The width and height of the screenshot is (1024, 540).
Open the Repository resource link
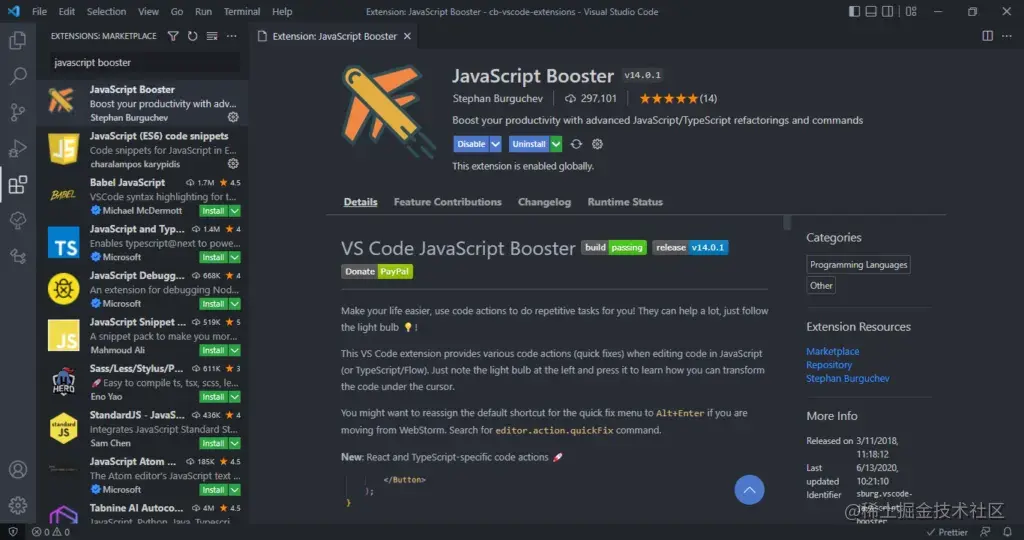[829, 365]
